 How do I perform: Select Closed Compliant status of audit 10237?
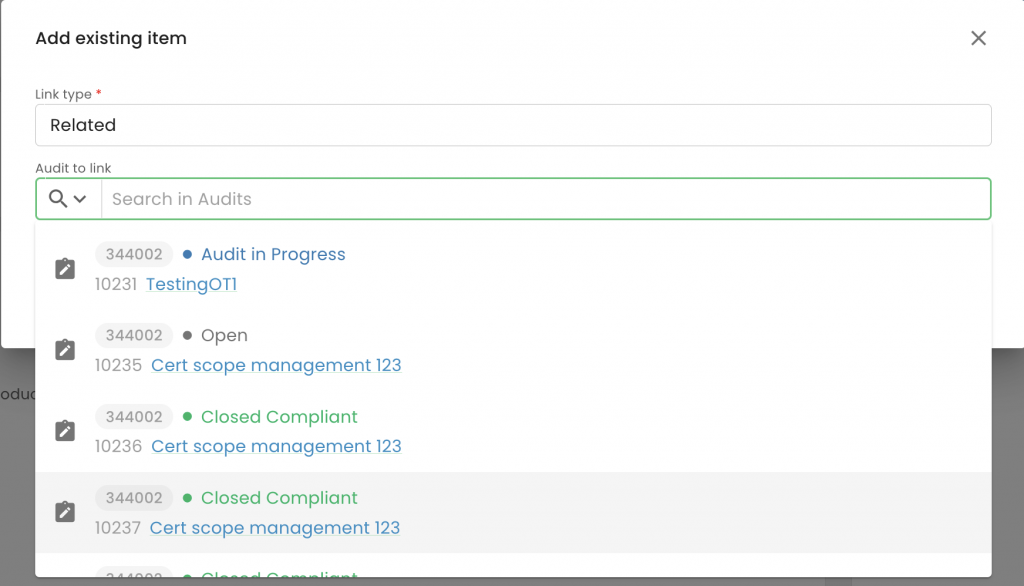point(279,497)
